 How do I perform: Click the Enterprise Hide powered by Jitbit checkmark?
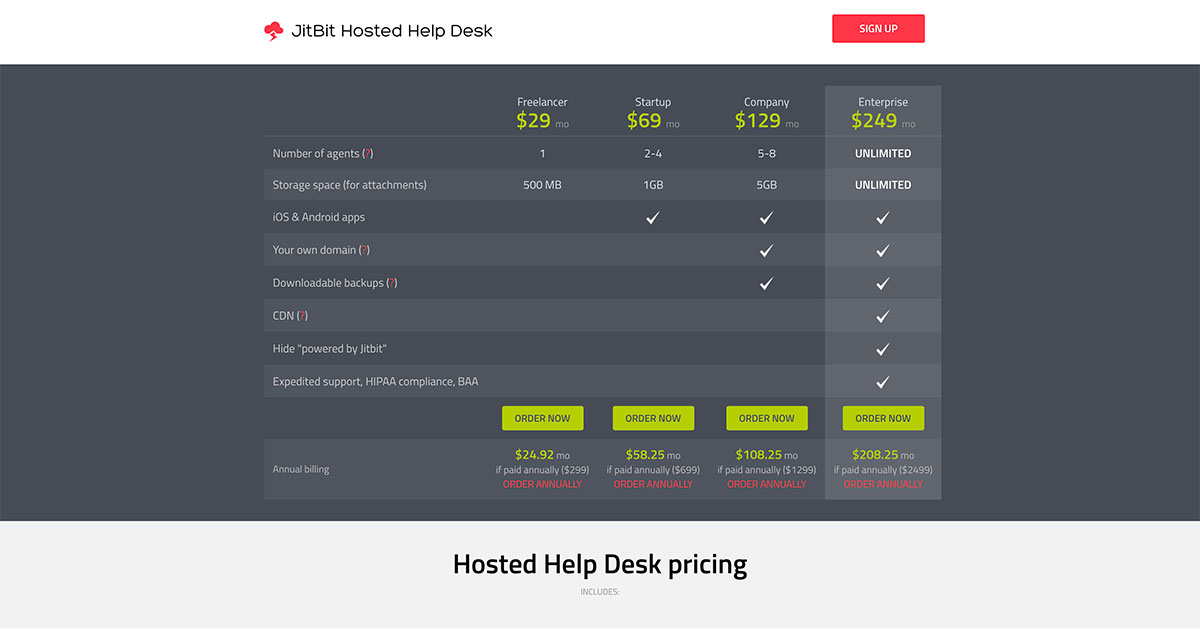coord(883,349)
